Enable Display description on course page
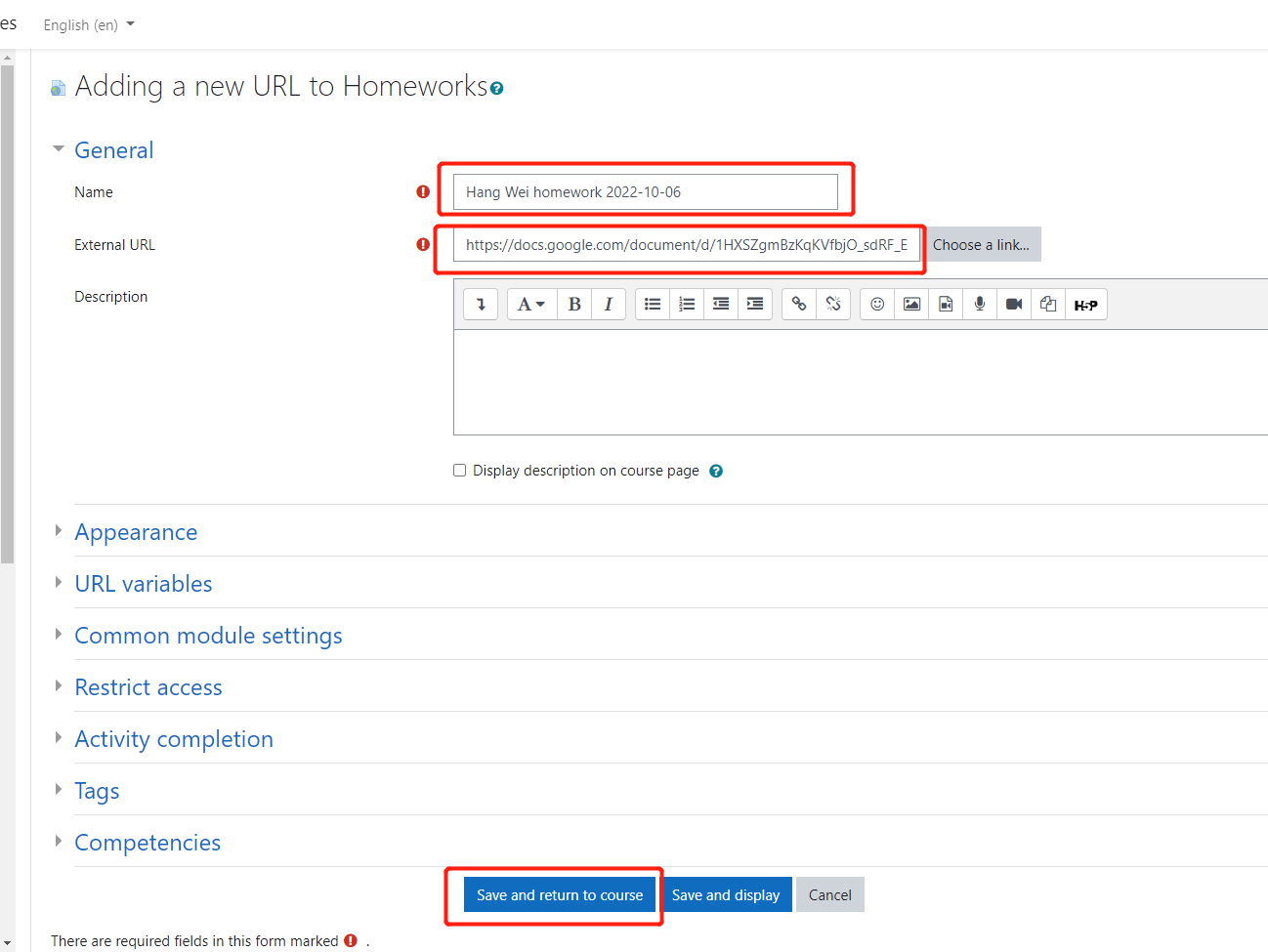 [x=459, y=470]
